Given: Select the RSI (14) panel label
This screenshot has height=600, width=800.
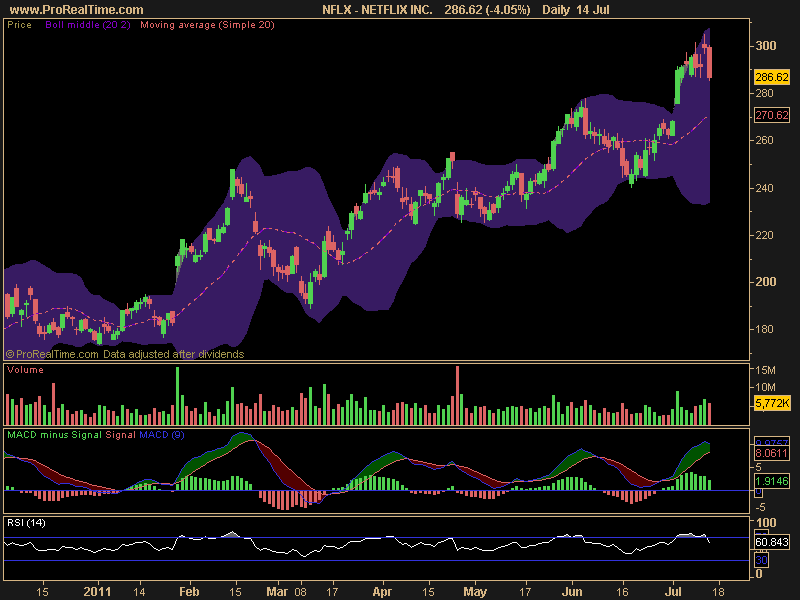Looking at the screenshot, I should pos(26,522).
